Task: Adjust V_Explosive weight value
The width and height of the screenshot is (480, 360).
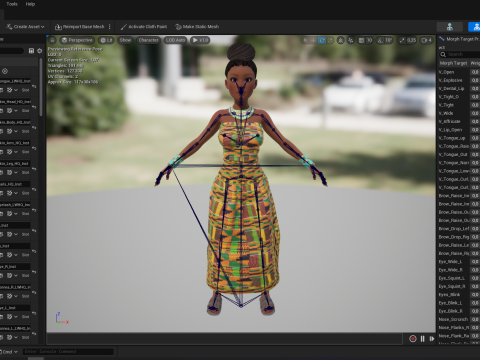Action: coord(475,80)
